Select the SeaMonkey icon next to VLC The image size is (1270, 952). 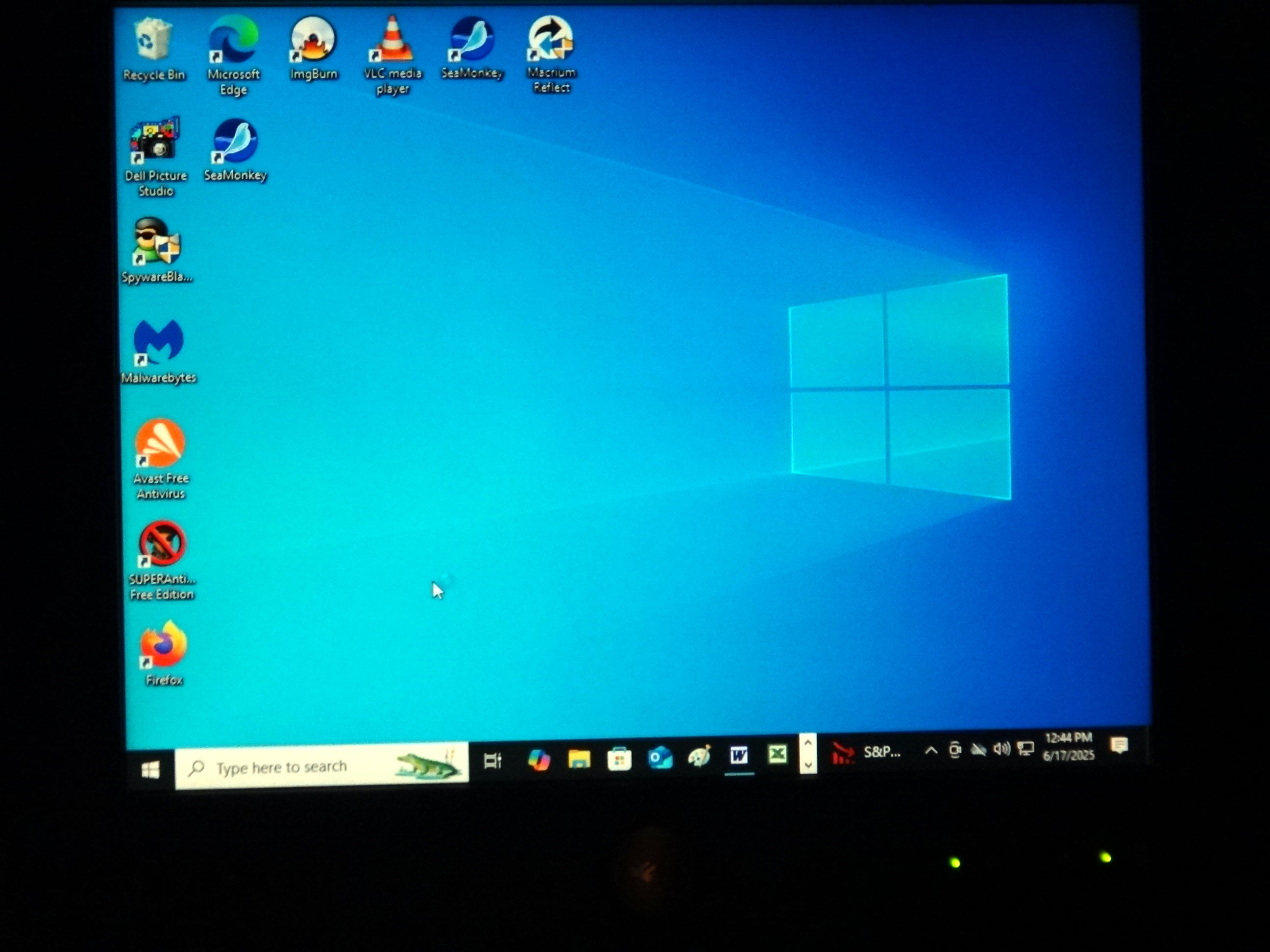(x=472, y=47)
